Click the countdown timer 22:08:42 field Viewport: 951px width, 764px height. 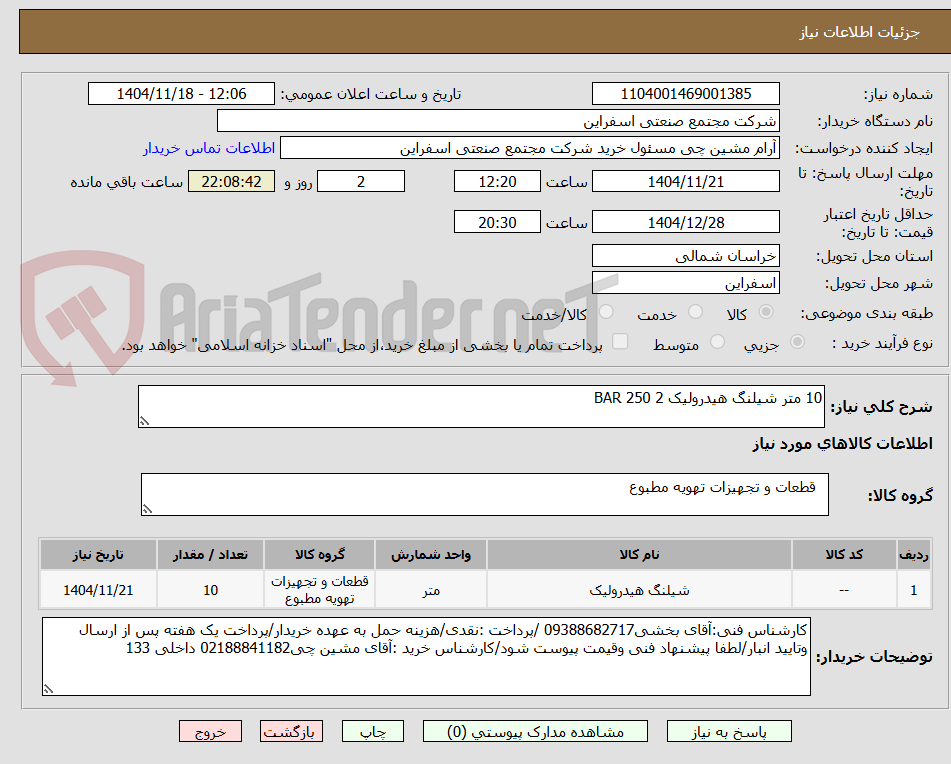(x=231, y=181)
